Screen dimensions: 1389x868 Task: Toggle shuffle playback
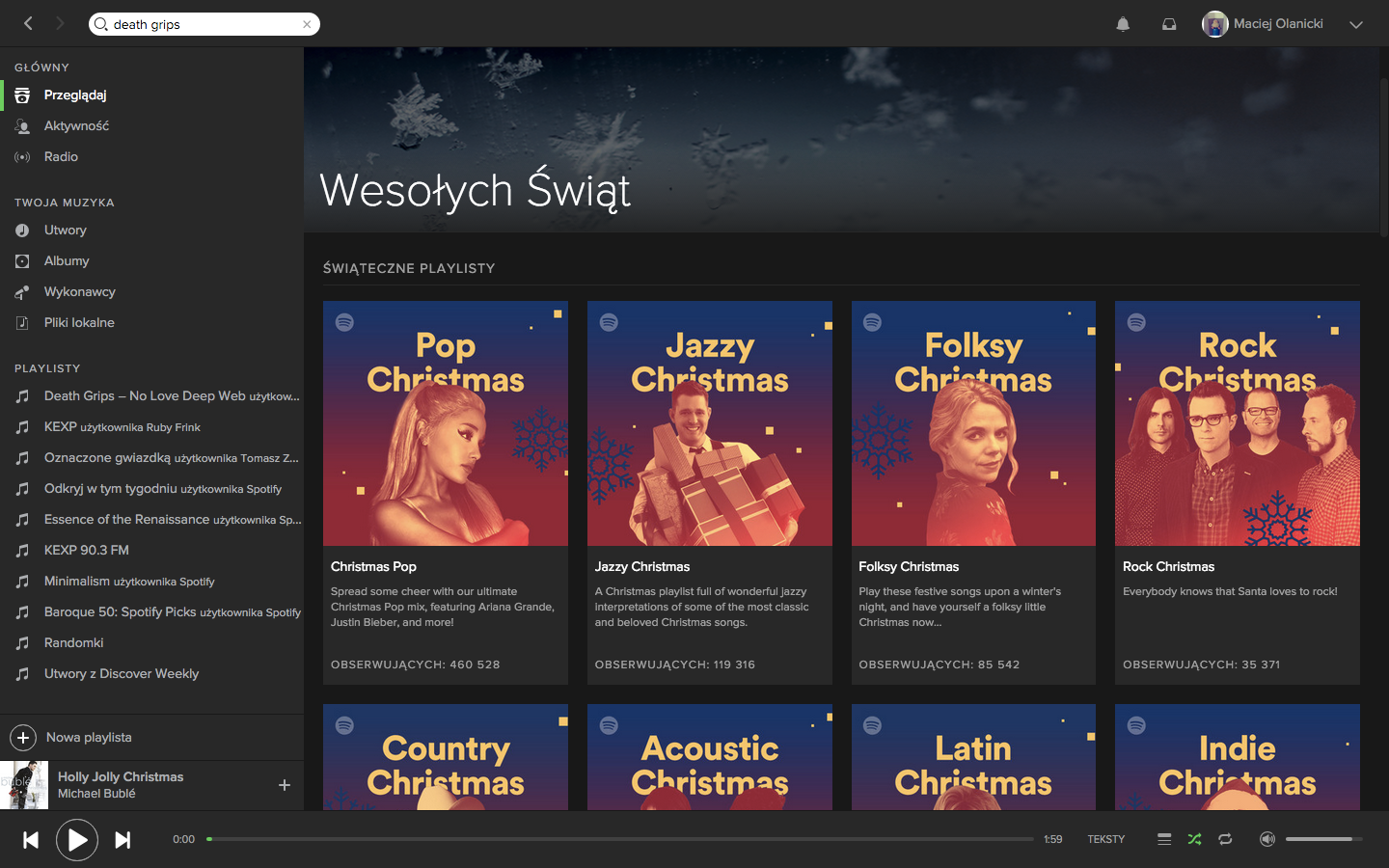click(1194, 839)
